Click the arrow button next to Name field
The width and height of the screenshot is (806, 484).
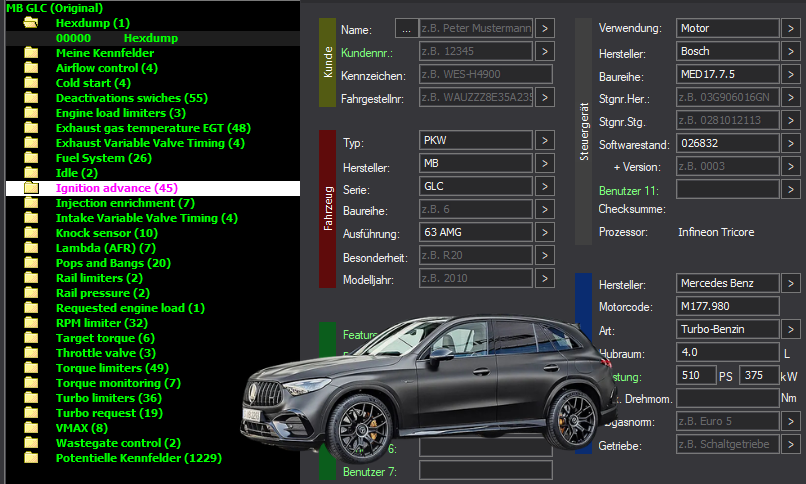point(545,28)
